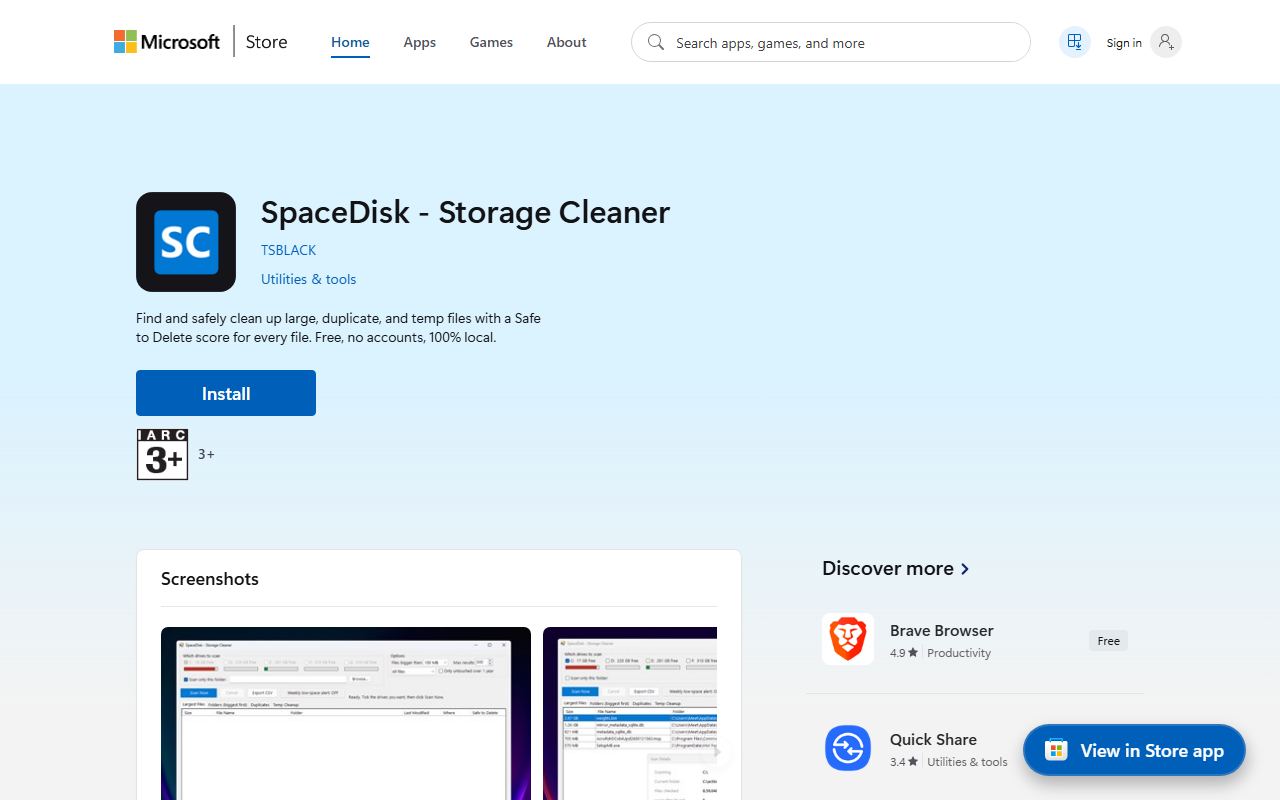Click the Brave Browser 4.9 rating text

coord(904,653)
